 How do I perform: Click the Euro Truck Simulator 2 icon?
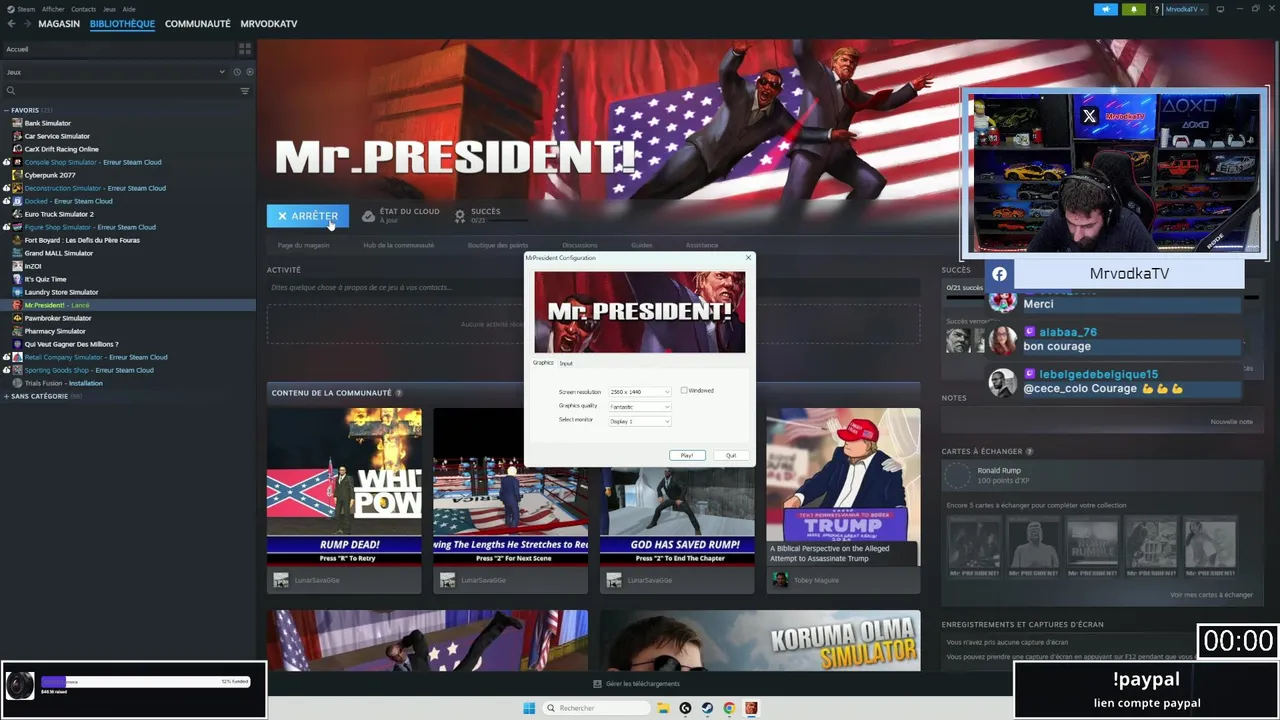[17, 214]
